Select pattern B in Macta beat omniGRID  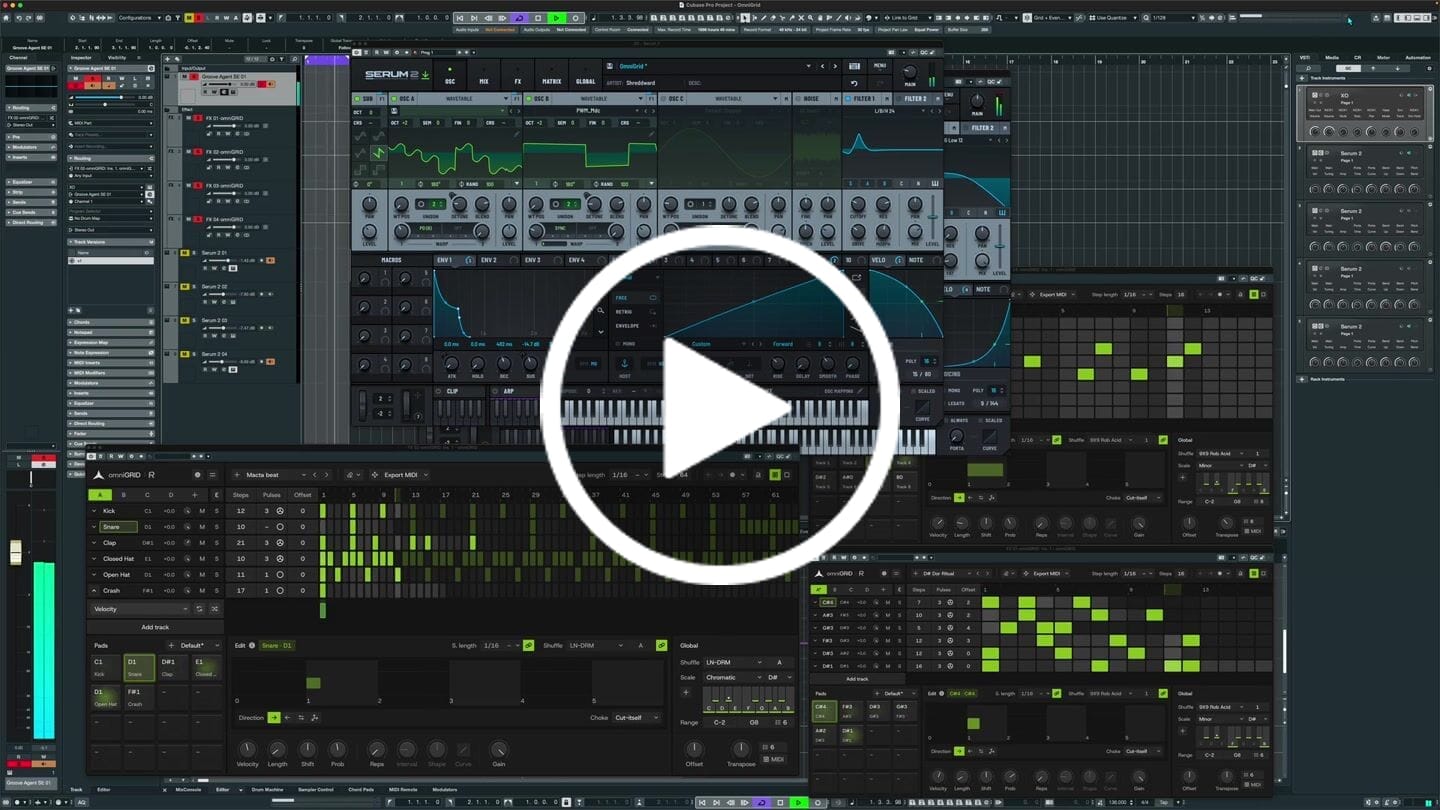pyautogui.click(x=124, y=495)
